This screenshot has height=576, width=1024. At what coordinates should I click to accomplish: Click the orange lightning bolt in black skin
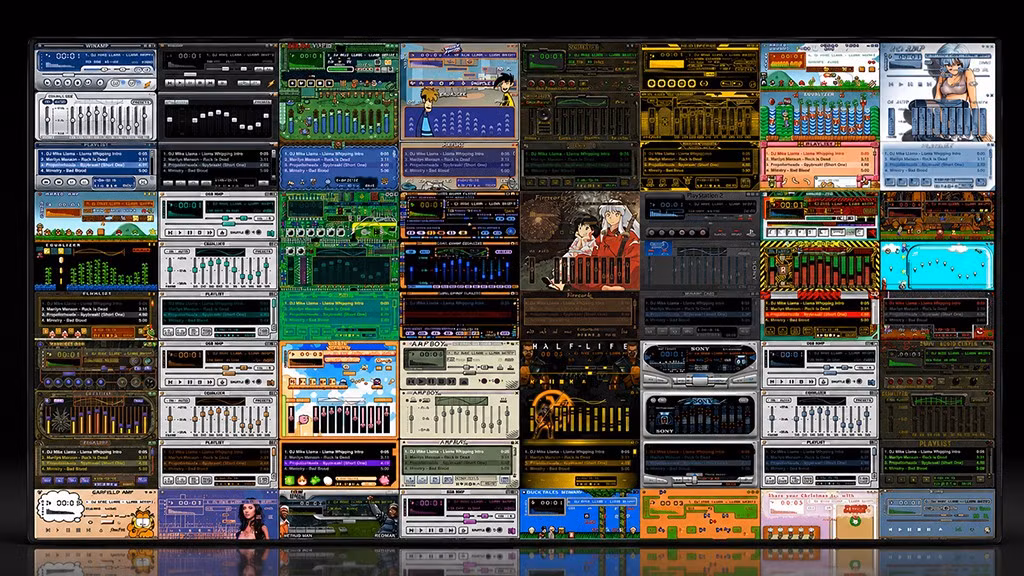click(271, 84)
